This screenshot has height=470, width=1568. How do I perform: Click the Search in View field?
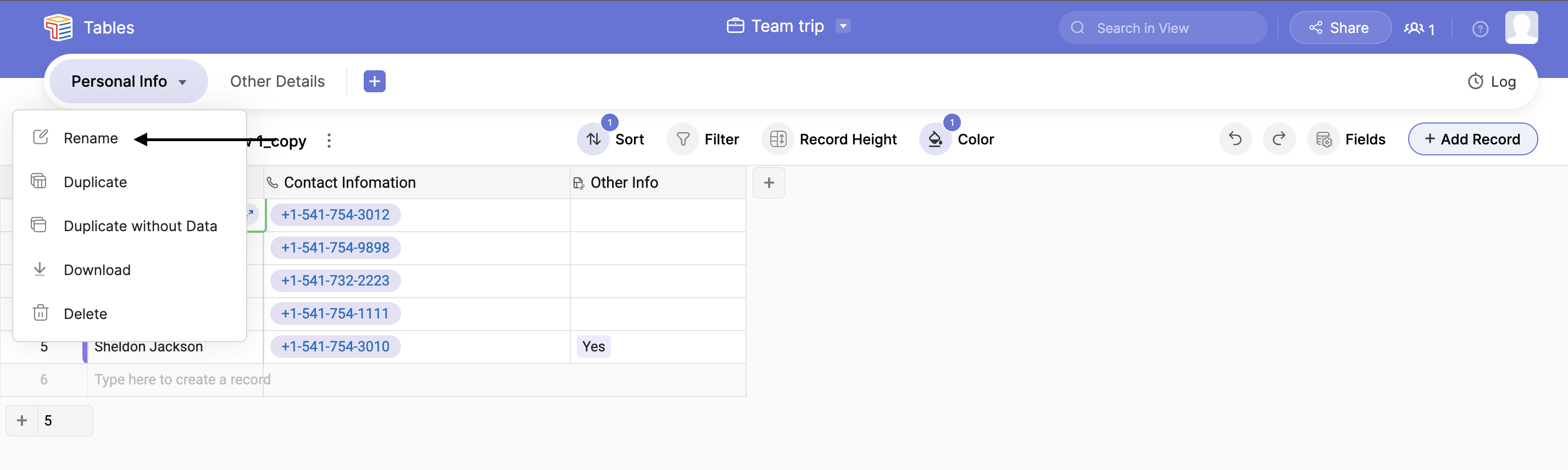pos(1163,28)
